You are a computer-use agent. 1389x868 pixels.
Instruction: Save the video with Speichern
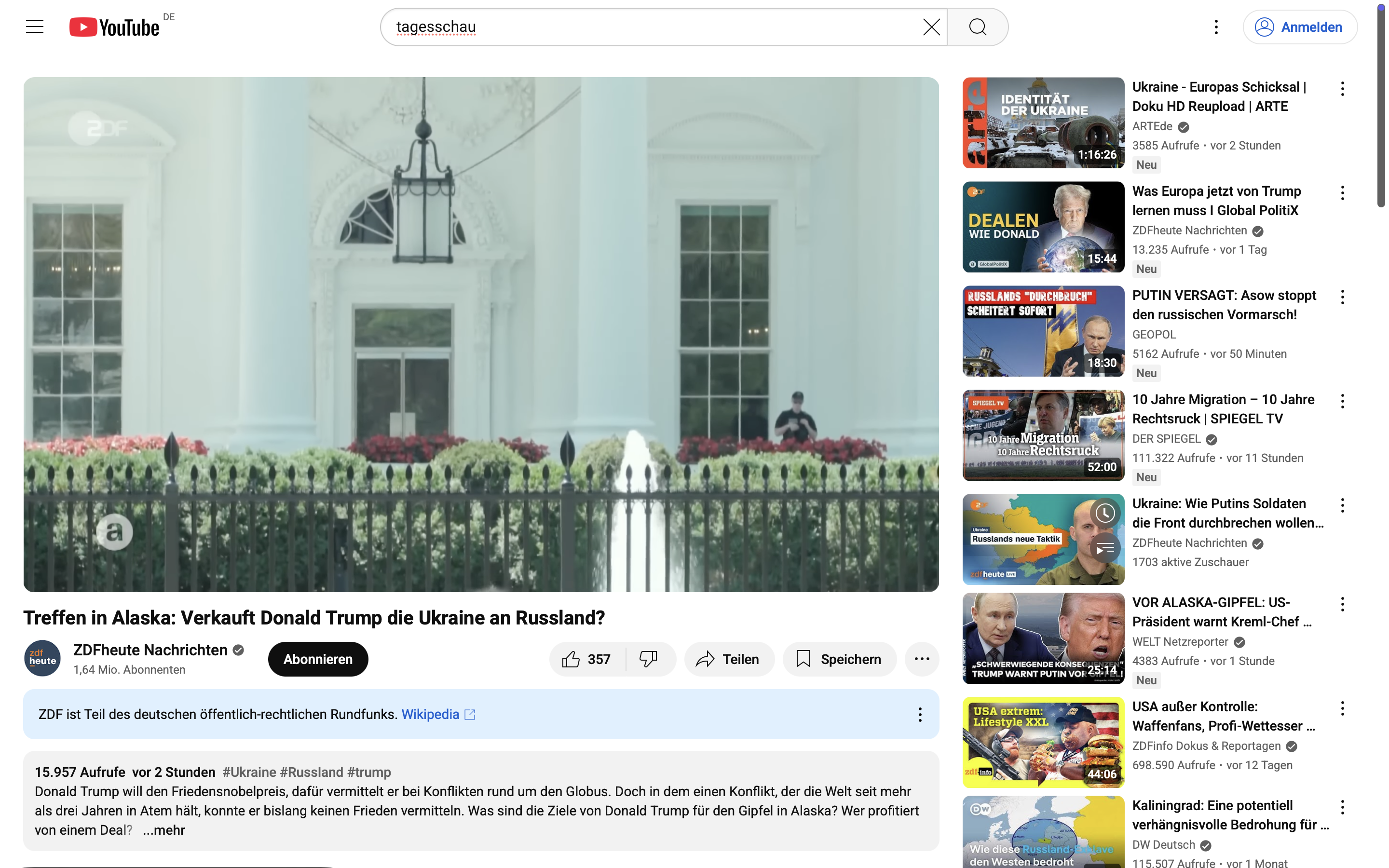point(839,659)
